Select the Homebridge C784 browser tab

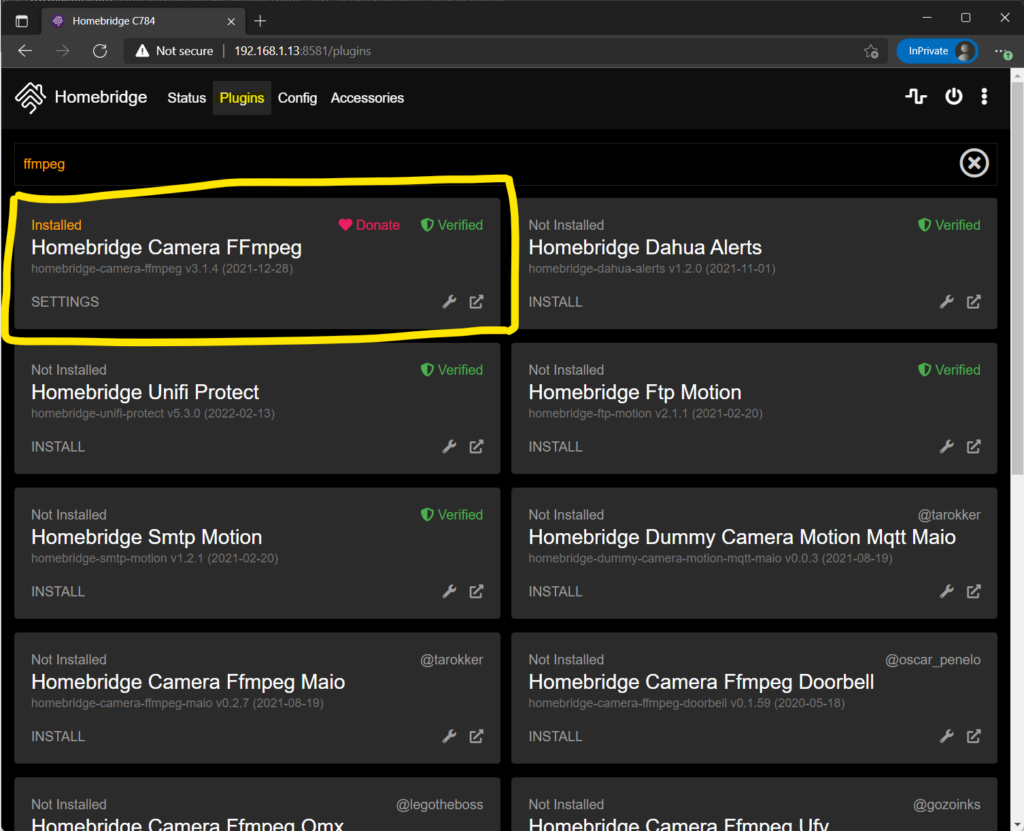144,21
